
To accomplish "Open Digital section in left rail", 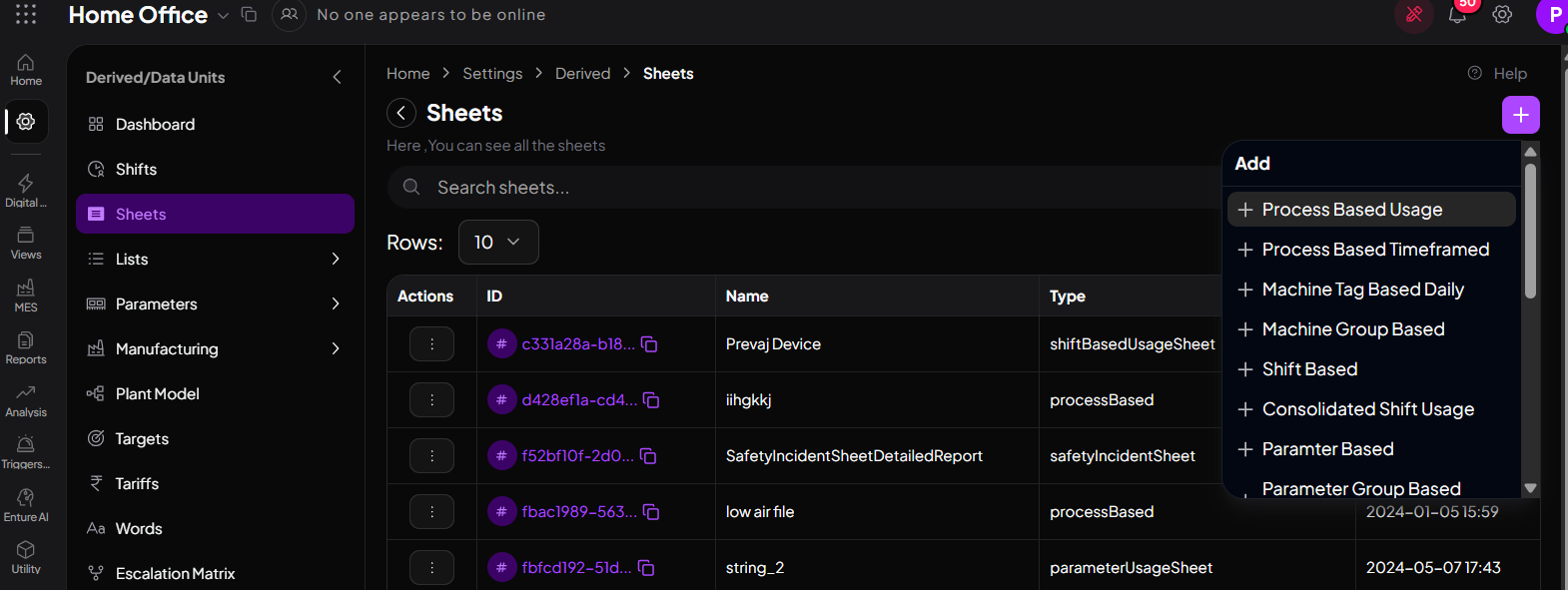I will (x=26, y=191).
